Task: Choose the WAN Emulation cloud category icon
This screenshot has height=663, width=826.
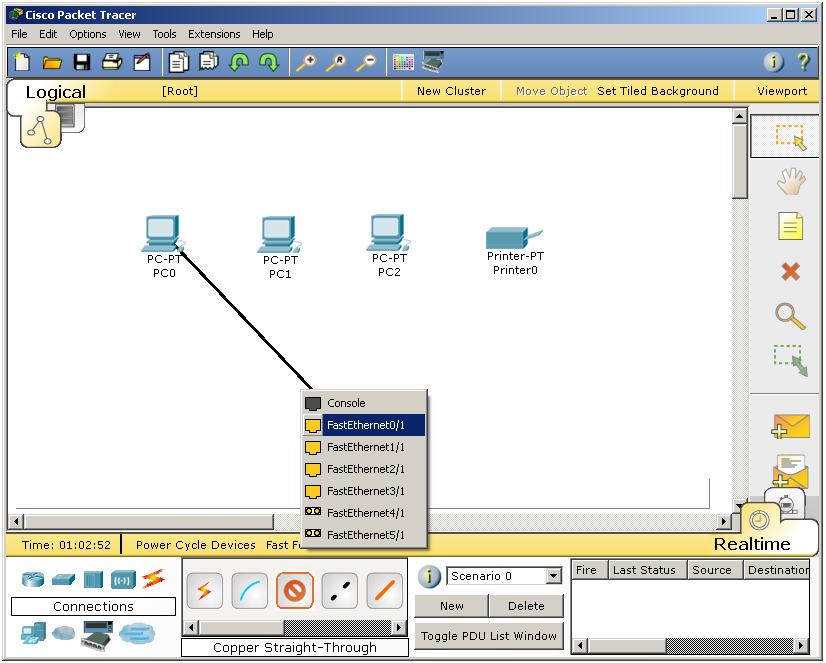Action: pyautogui.click(x=64, y=633)
